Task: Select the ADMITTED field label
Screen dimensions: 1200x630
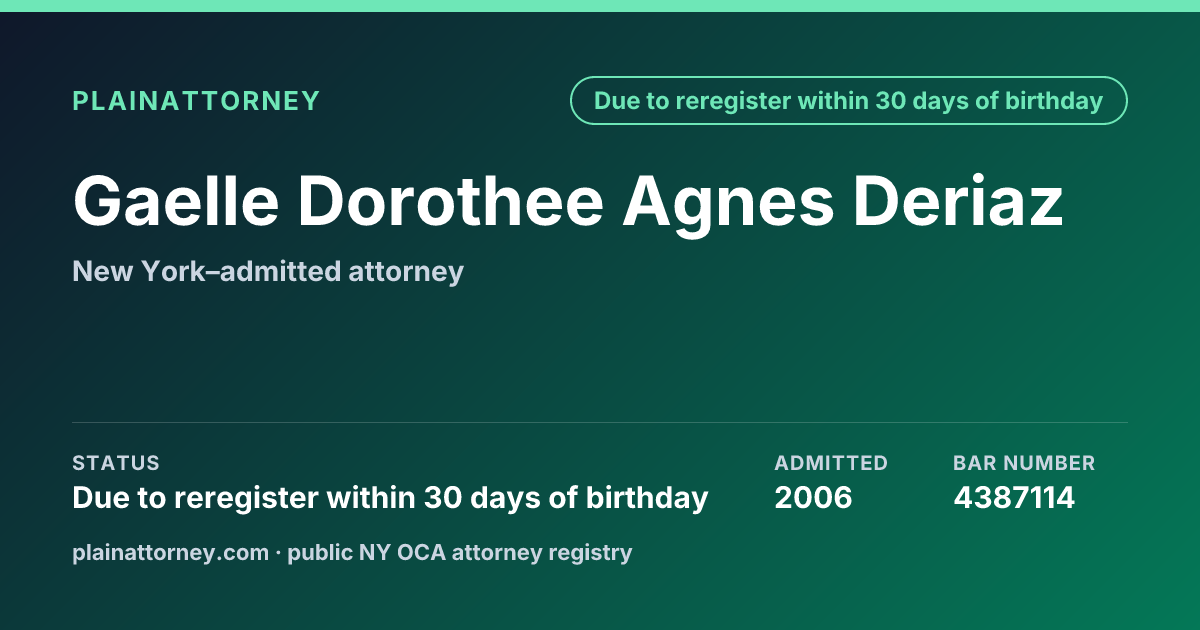Action: (x=831, y=463)
